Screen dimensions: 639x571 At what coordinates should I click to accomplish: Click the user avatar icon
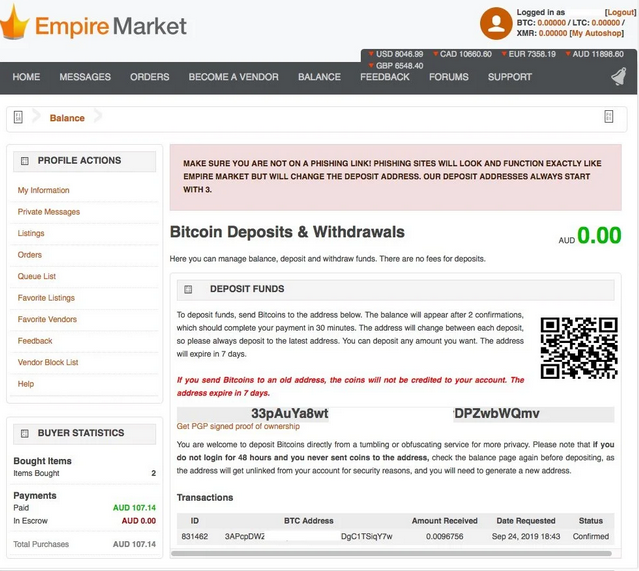pos(496,24)
